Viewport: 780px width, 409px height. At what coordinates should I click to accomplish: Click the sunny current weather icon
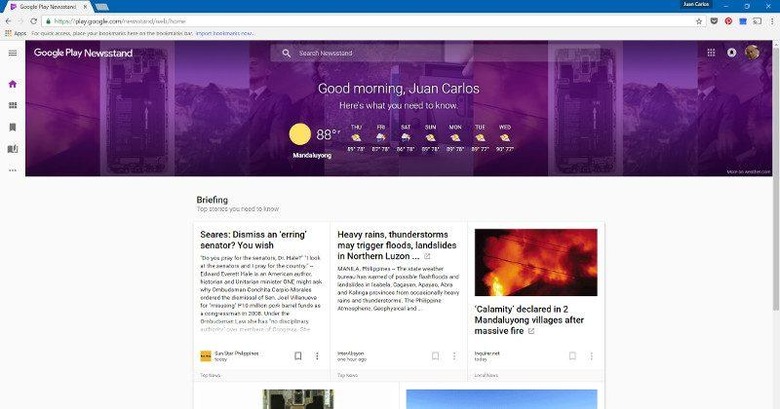tap(300, 134)
